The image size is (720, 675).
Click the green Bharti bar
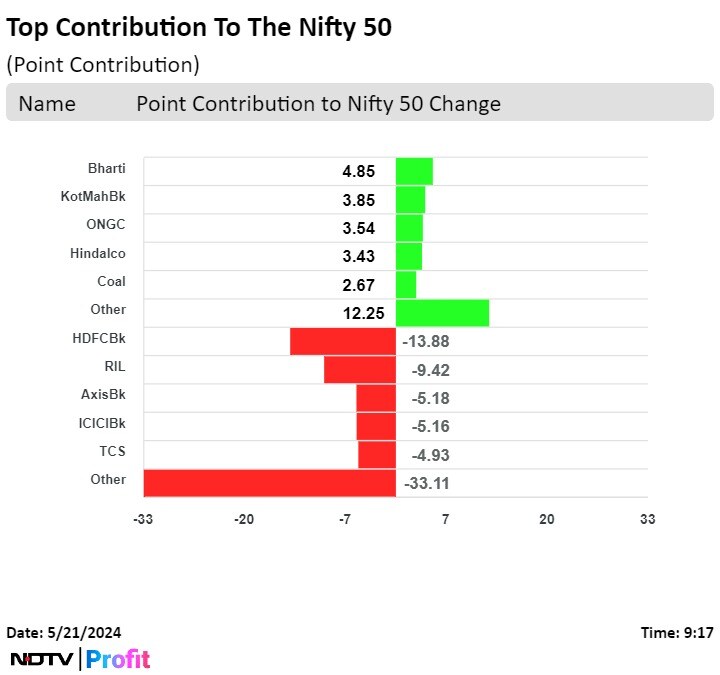coord(414,171)
